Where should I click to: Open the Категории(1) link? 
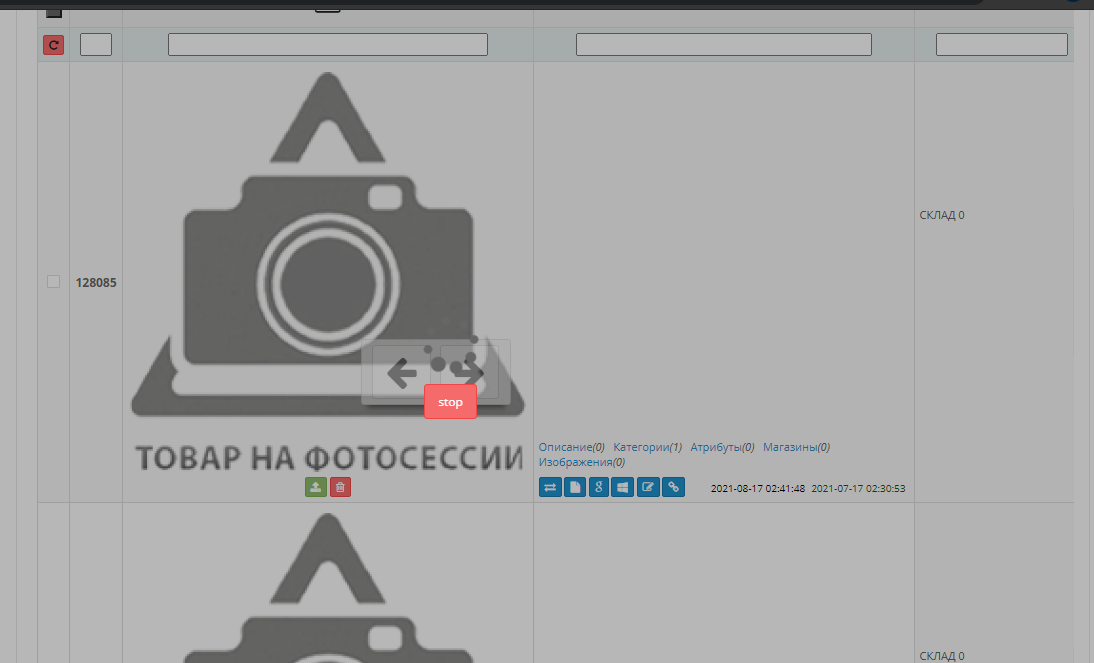[x=647, y=447]
